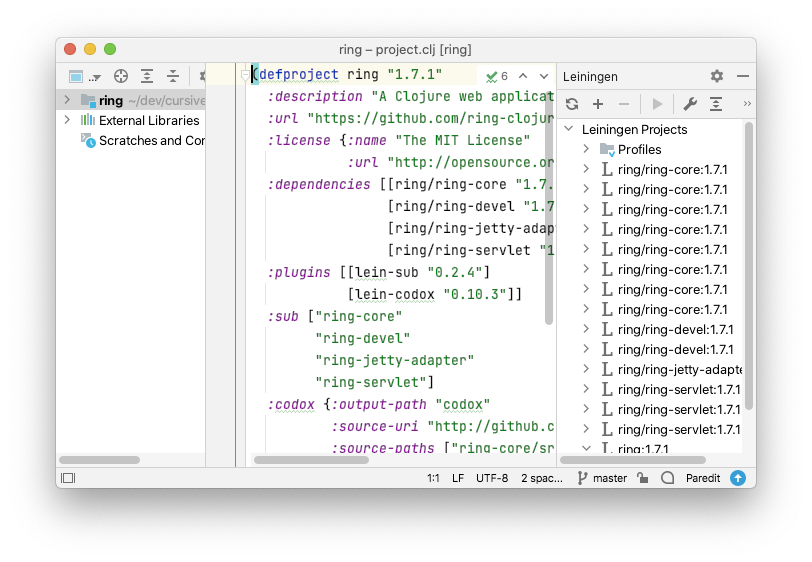Click the remove project minus icon
The width and height of the screenshot is (812, 562).
(x=624, y=104)
